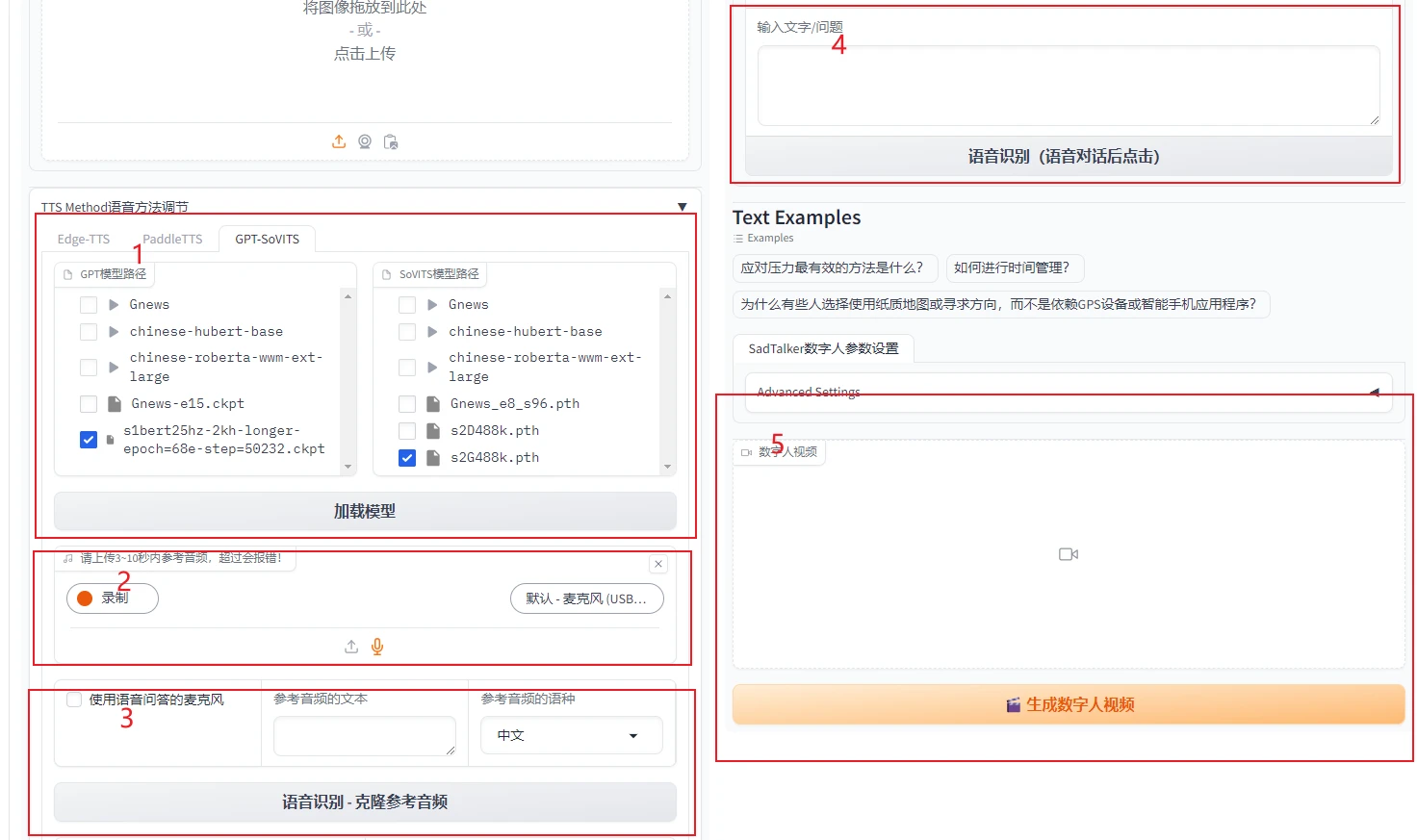Click the 生成数字人视频 button
The height and width of the screenshot is (840, 1417).
[x=1069, y=704]
